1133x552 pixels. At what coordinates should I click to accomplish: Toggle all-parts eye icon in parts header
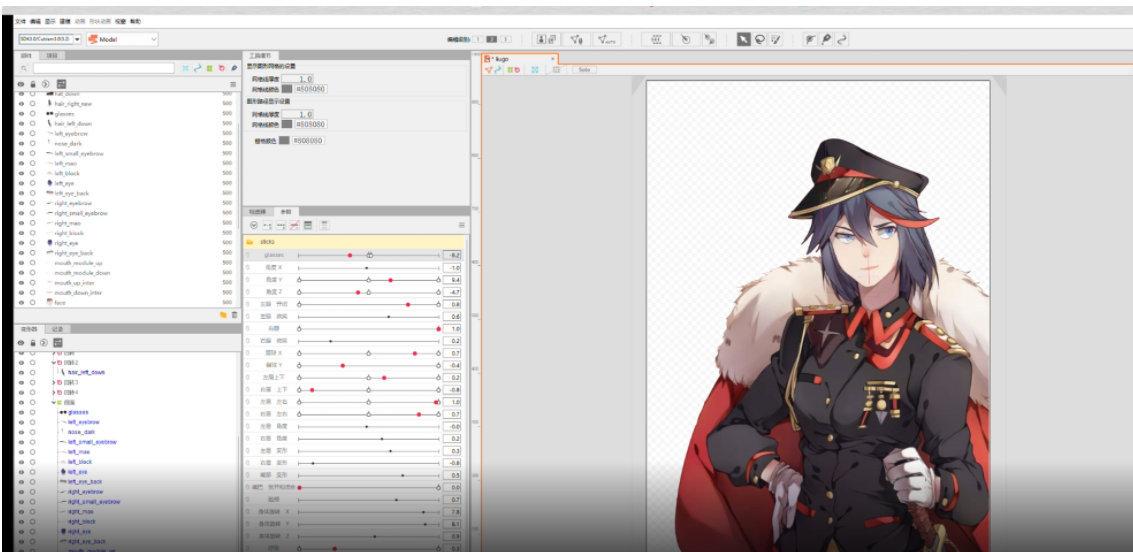21,84
